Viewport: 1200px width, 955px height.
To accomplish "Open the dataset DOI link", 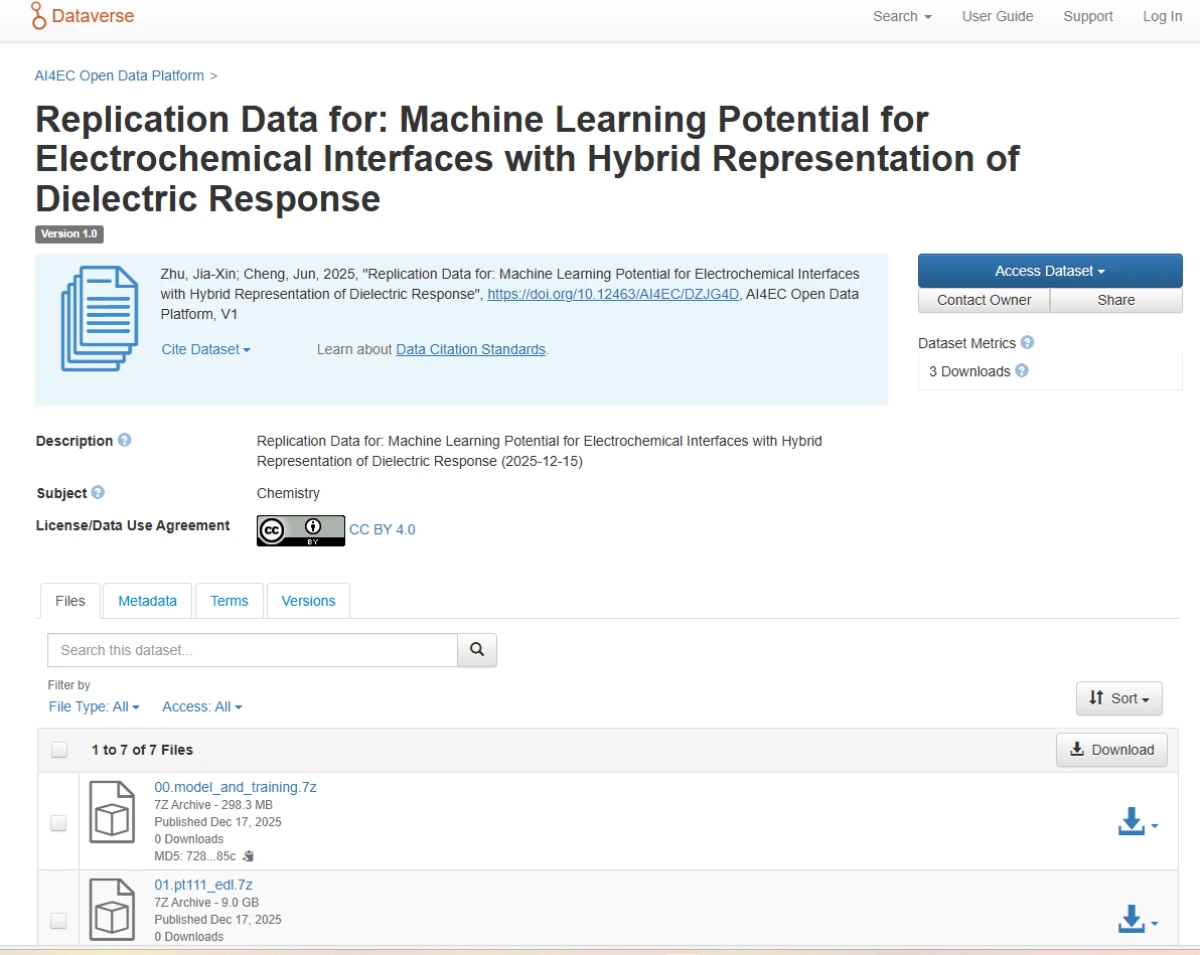I will click(613, 294).
